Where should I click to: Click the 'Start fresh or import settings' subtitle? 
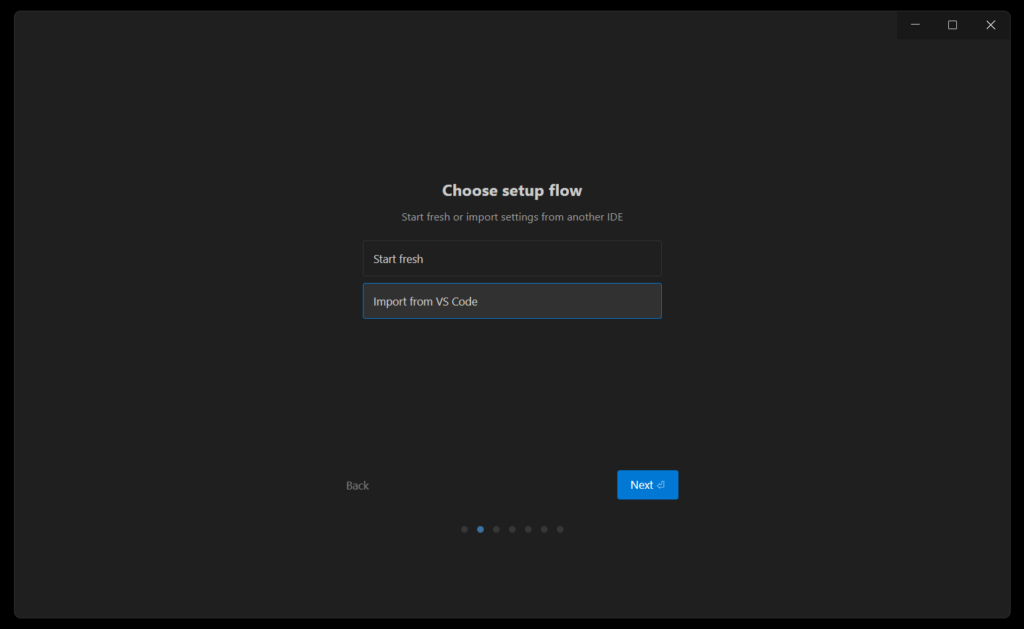[x=511, y=217]
